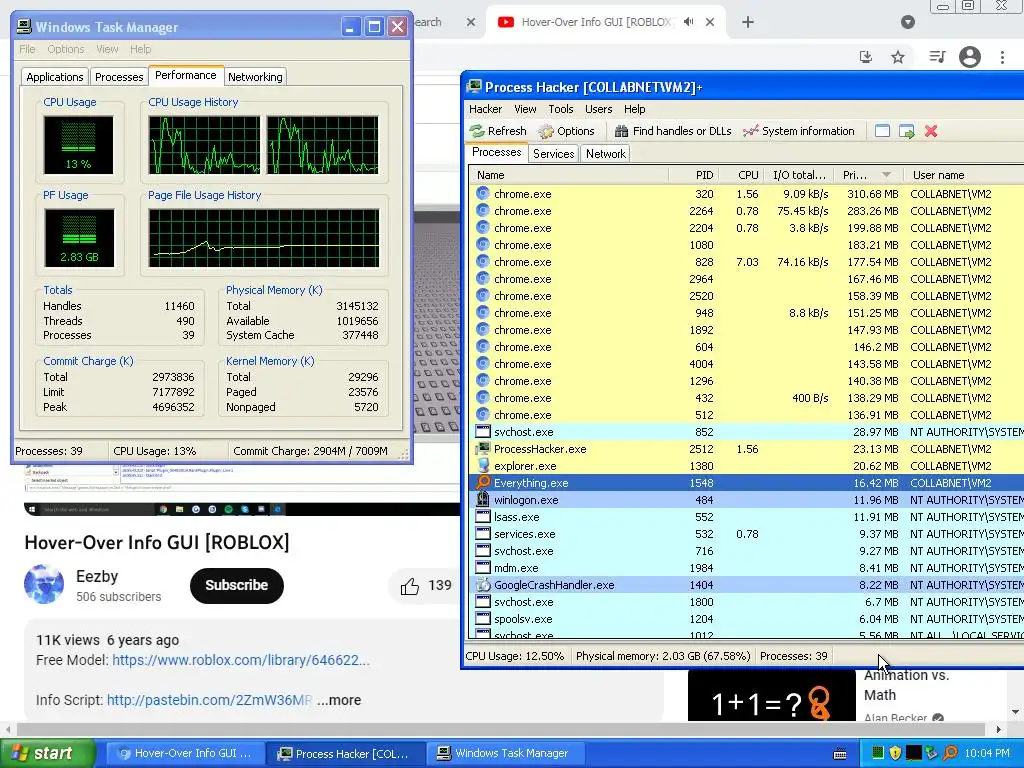Click Refresh in Process Hacker toolbar
The image size is (1024, 768).
pos(498,131)
